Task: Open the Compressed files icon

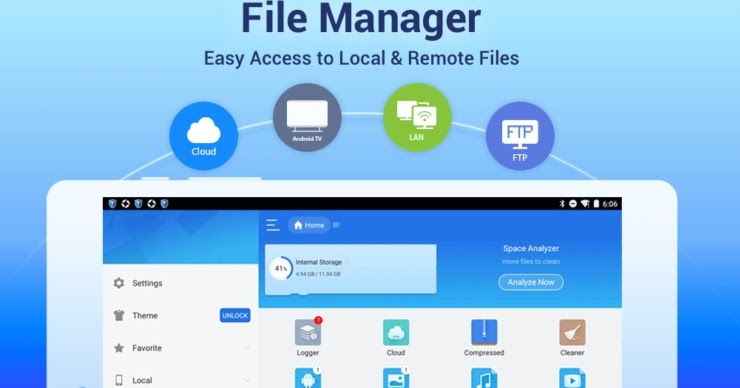Action: coord(484,332)
